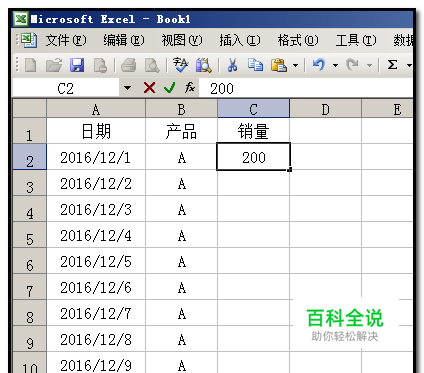Click the Excel workbook icon in menu bar
424x373 pixels.
[x=29, y=40]
